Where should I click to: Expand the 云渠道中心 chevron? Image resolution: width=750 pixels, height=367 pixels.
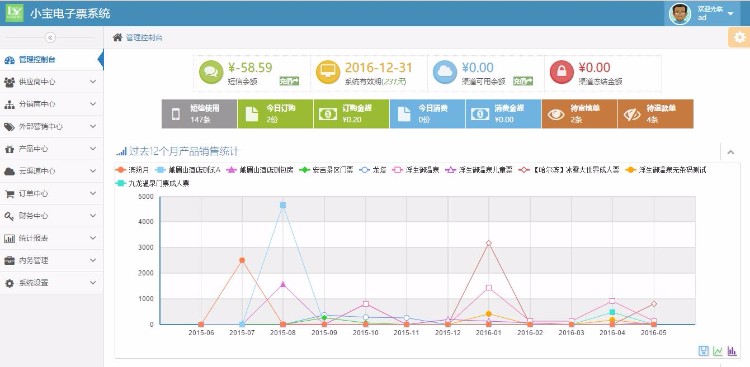(93, 171)
